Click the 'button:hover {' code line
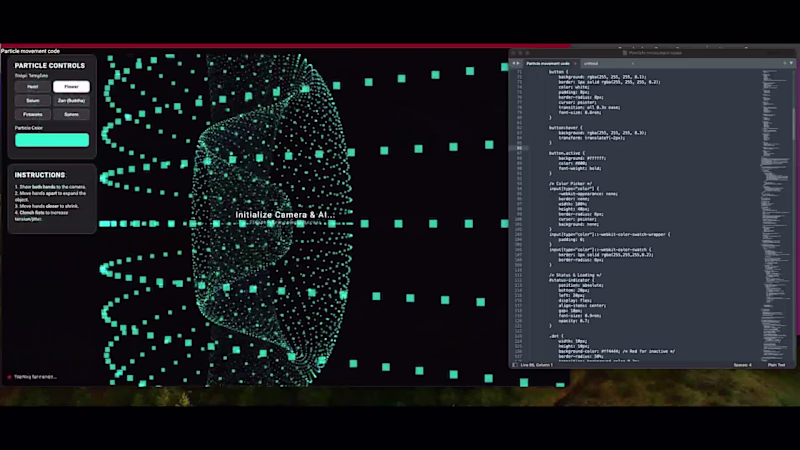 (565, 128)
